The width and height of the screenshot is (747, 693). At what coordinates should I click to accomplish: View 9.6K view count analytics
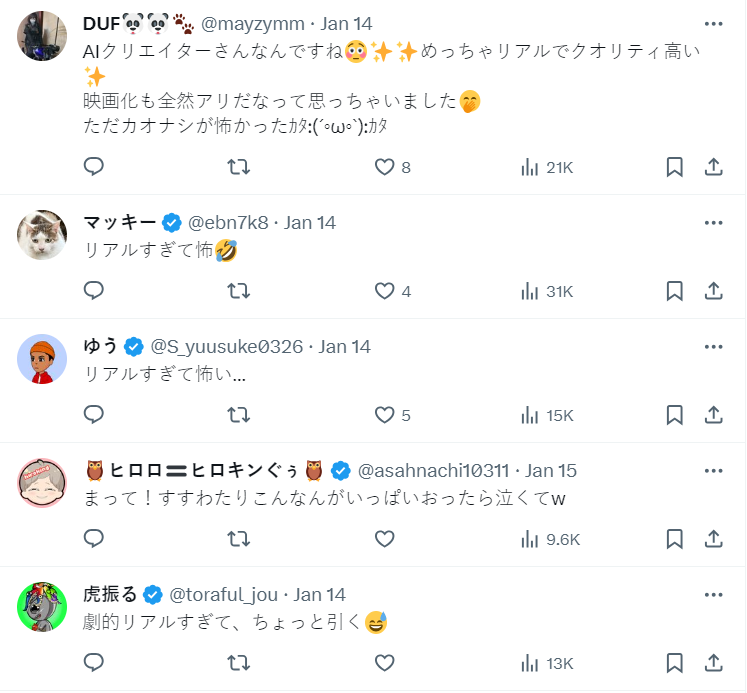(551, 539)
